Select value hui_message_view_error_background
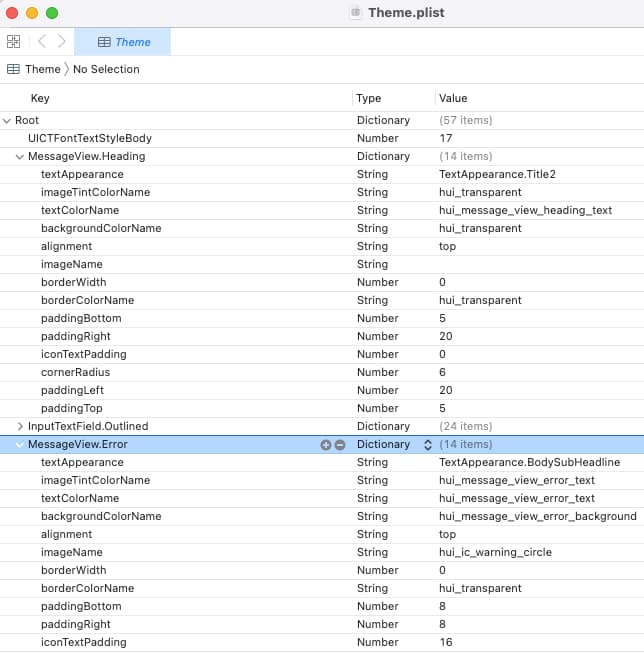Viewport: 644px width, 653px height. click(538, 516)
